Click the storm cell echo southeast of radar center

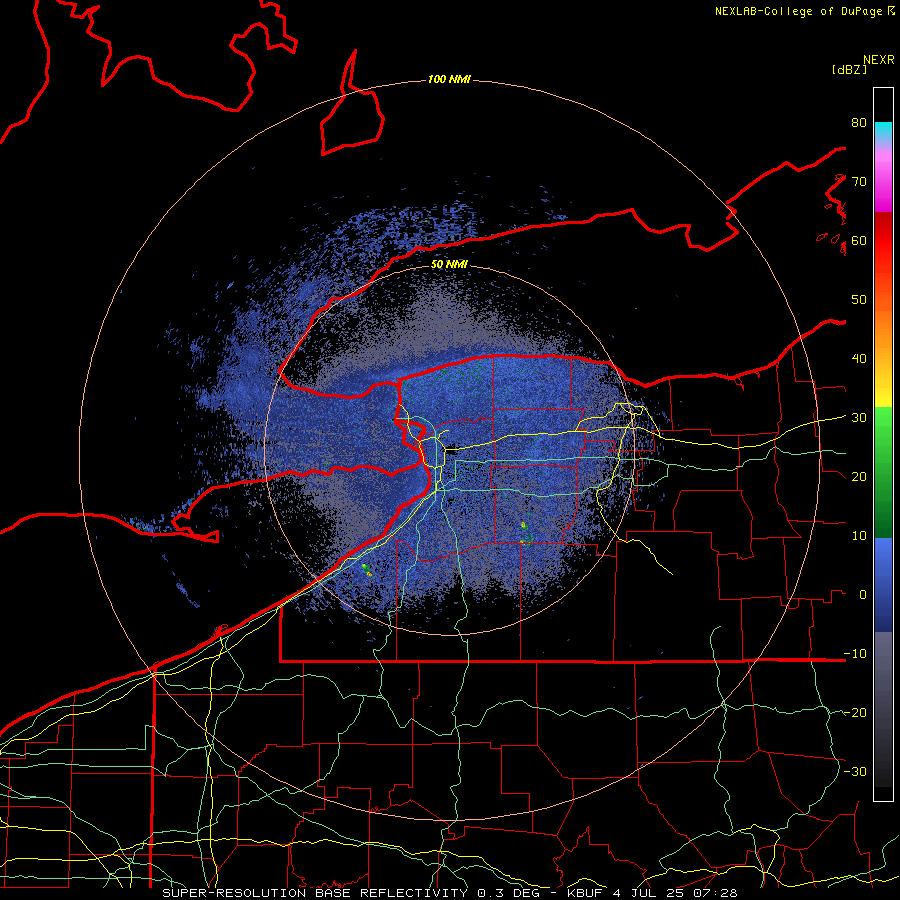pos(525,533)
